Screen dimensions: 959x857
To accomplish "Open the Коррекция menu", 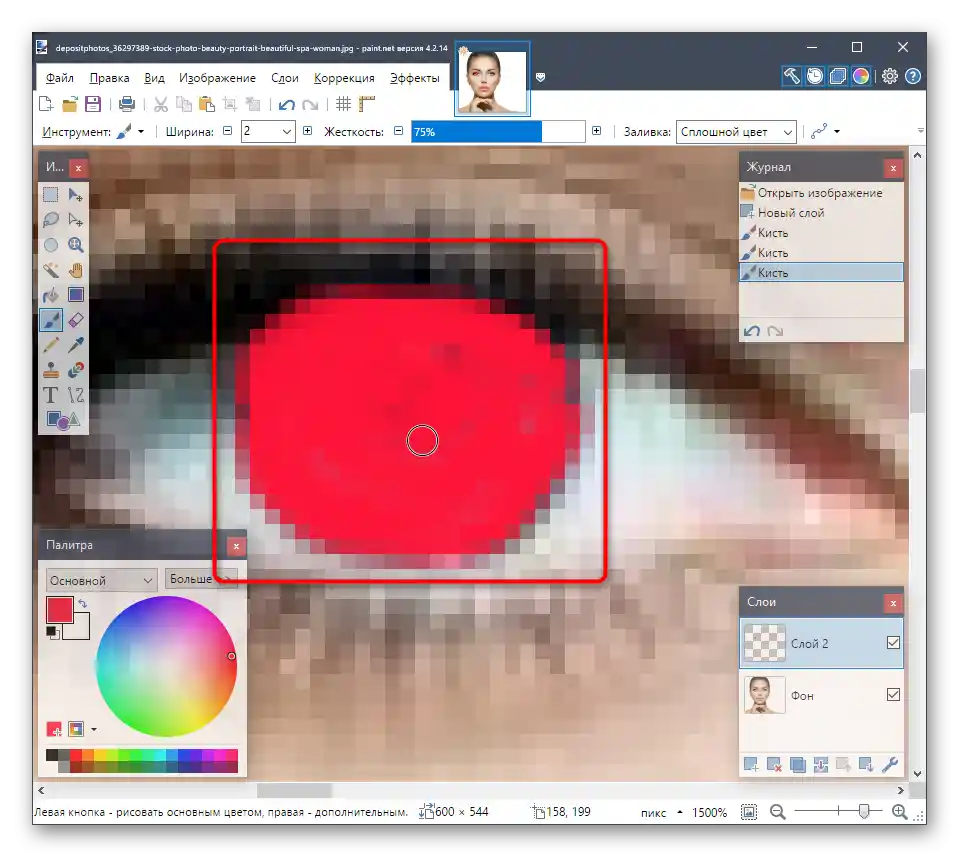I will pos(344,78).
